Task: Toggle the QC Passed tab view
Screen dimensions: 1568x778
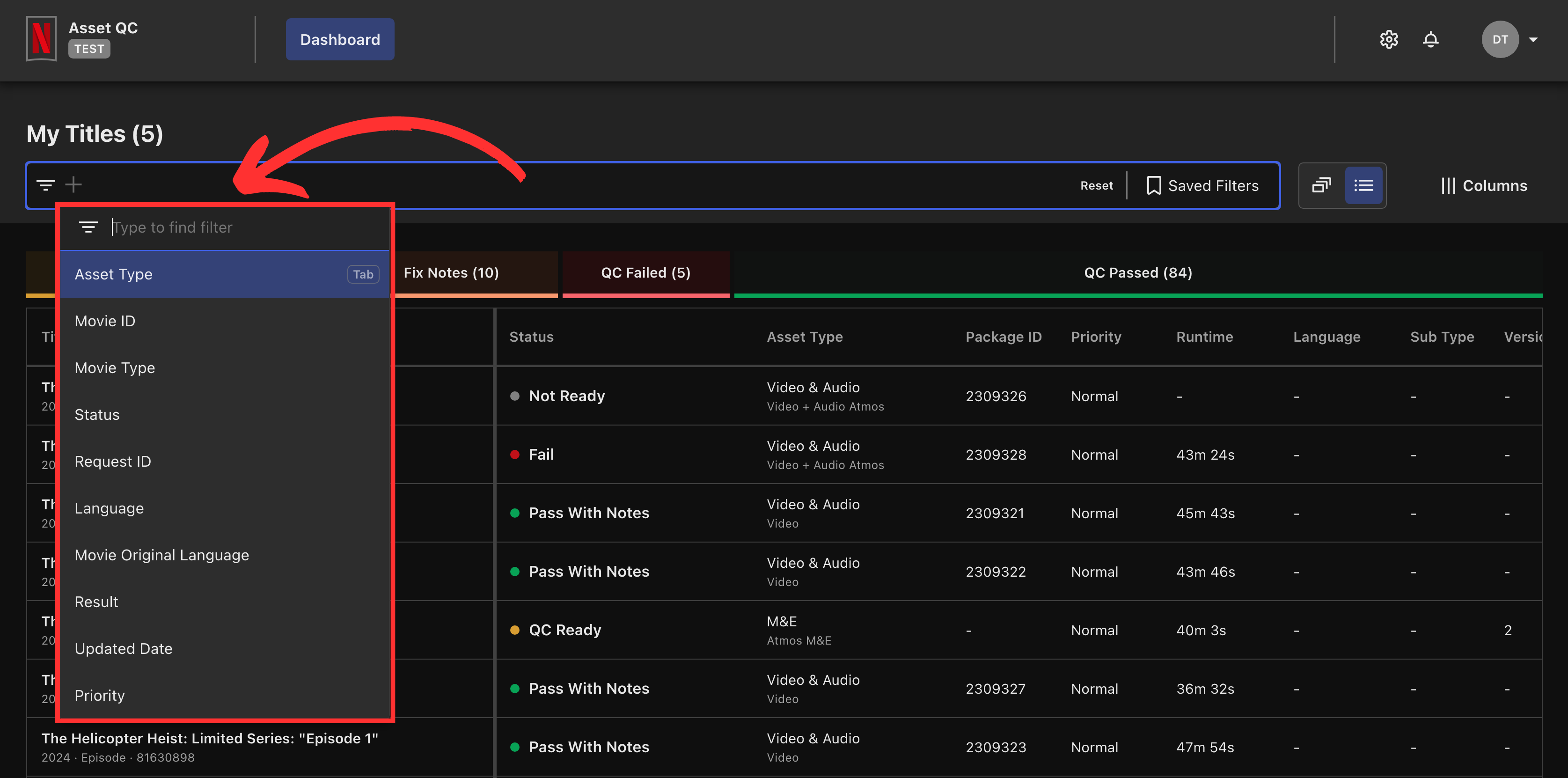Action: pos(1138,271)
